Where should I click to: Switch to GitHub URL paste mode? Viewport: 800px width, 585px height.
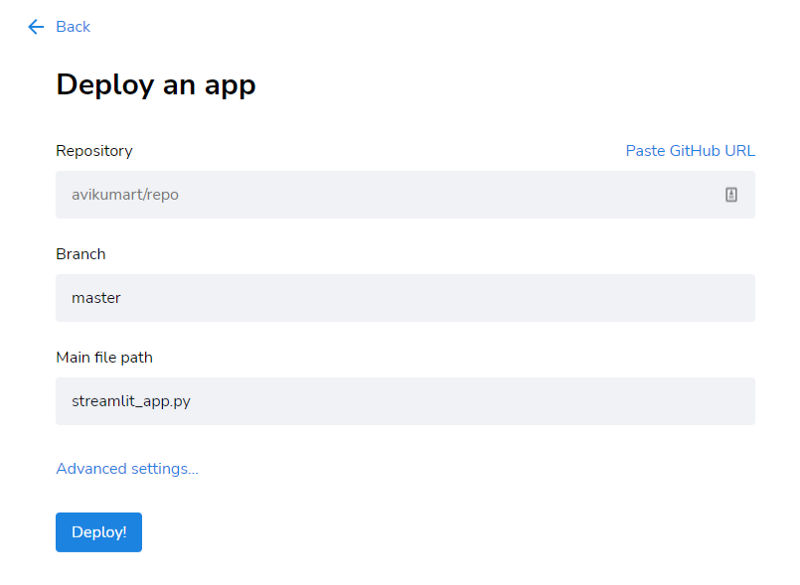coord(690,150)
